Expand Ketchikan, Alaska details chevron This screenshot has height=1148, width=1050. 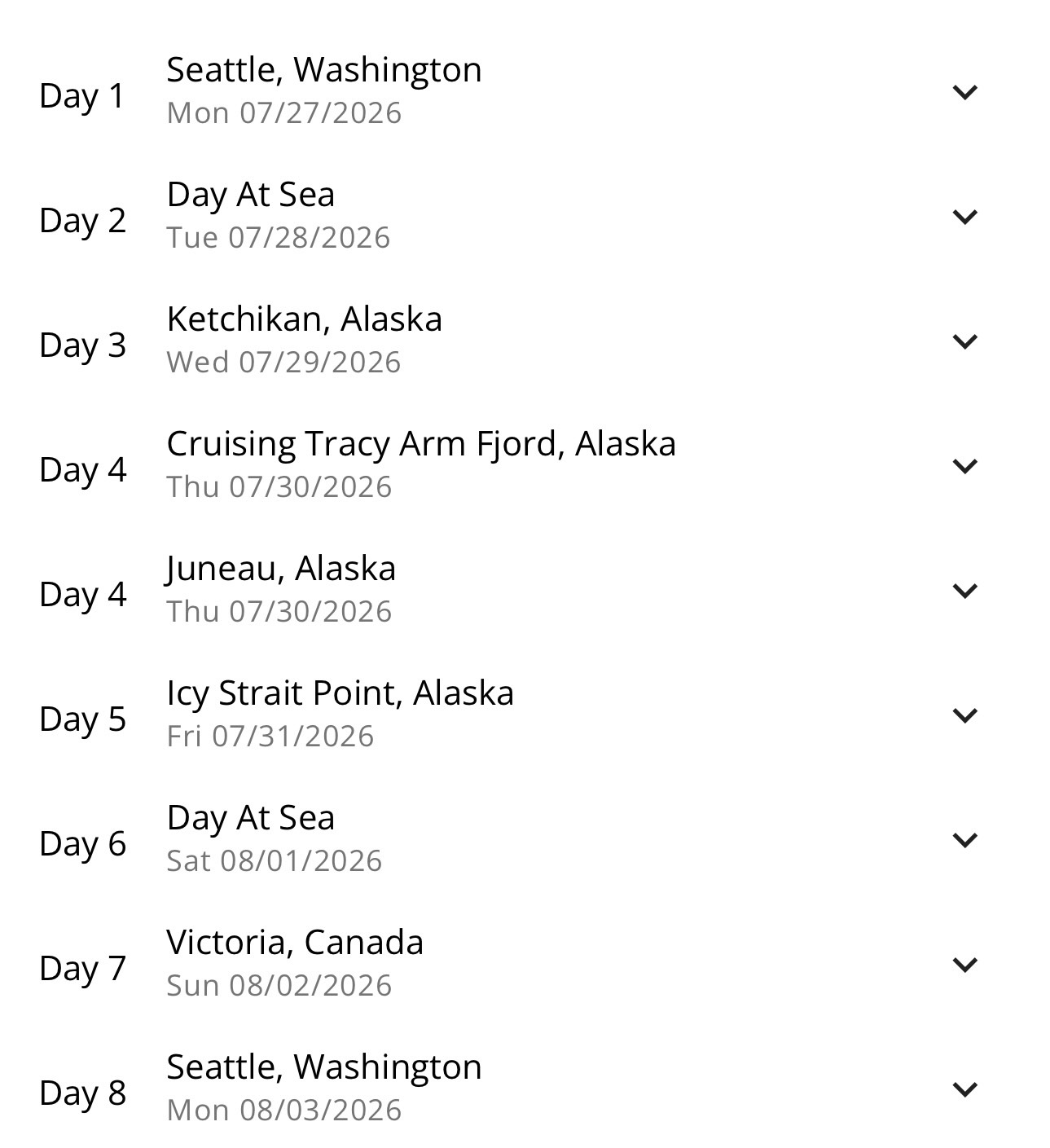click(964, 341)
